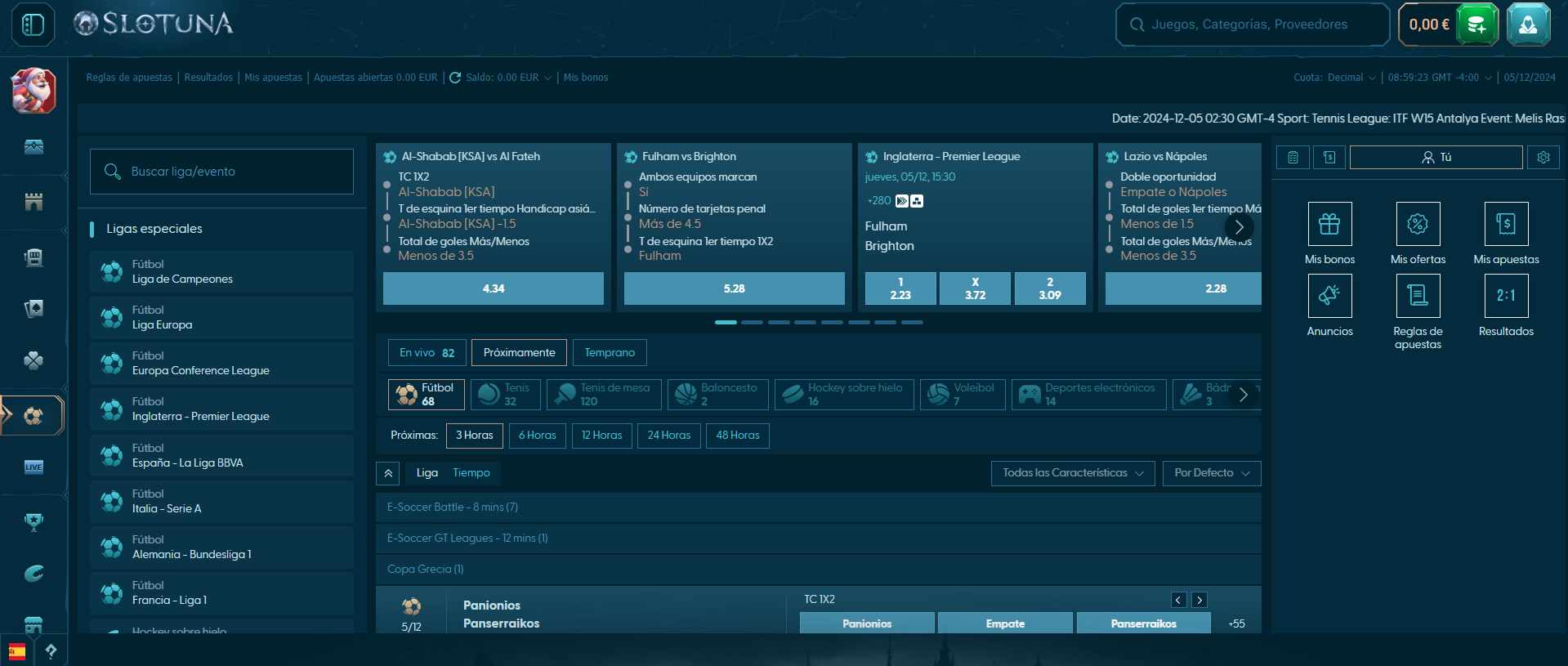Select the 48 Horas time filter
Screen dimensions: 1568x666
738,436
